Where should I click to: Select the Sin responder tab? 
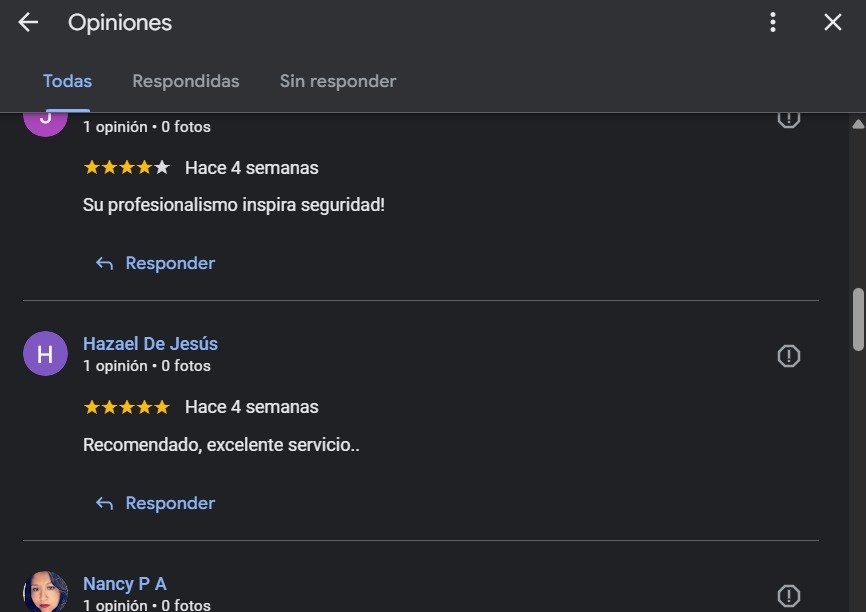[x=338, y=81]
